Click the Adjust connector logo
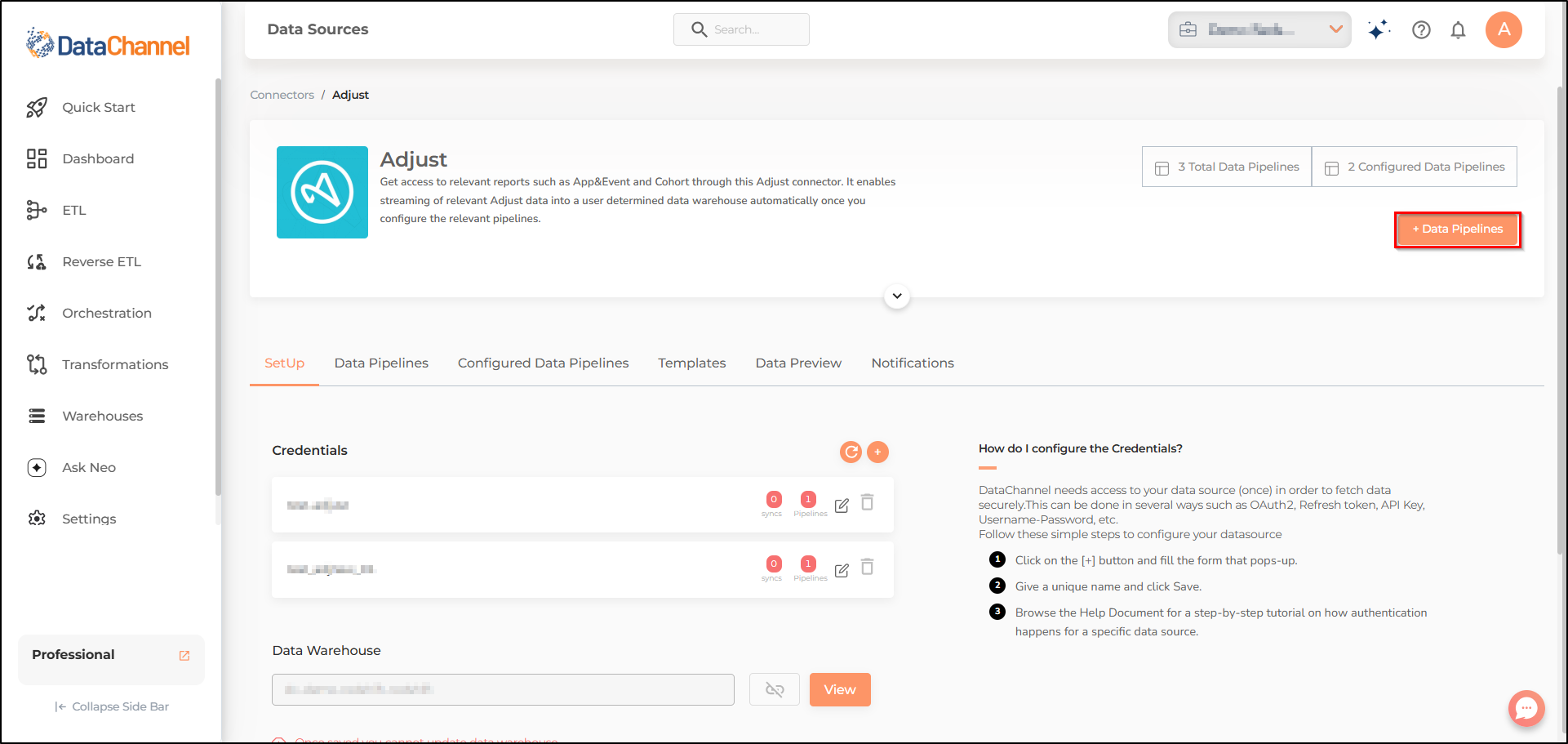Screen dimensions: 1568x744 [322, 192]
